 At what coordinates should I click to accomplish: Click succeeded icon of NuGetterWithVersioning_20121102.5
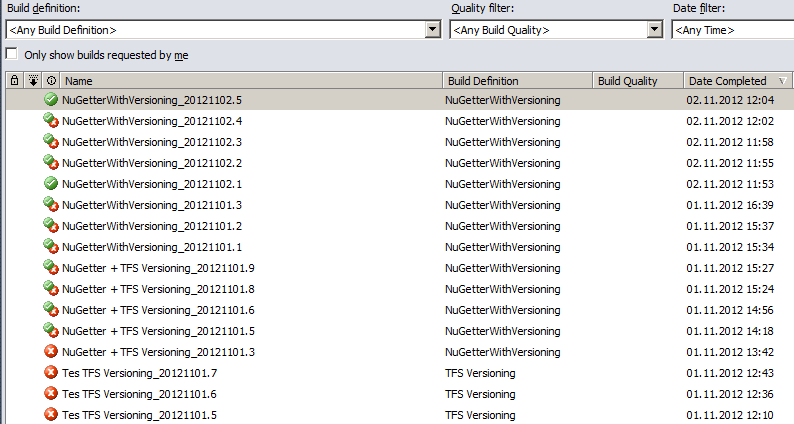[x=51, y=99]
